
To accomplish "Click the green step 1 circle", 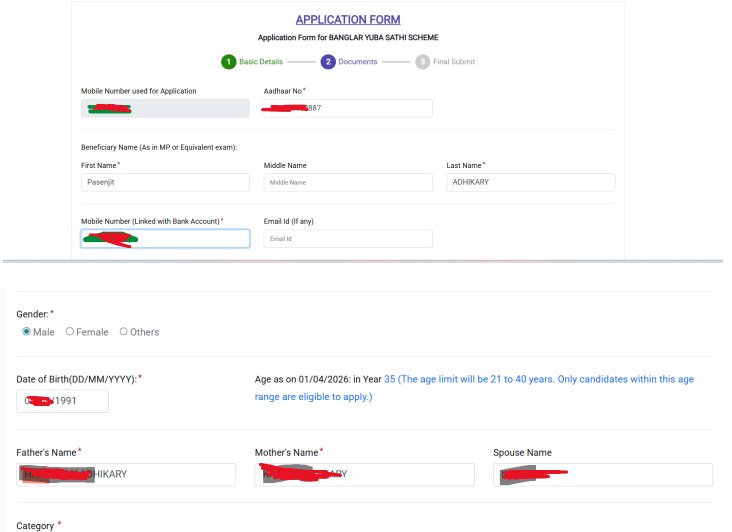I will click(x=229, y=62).
